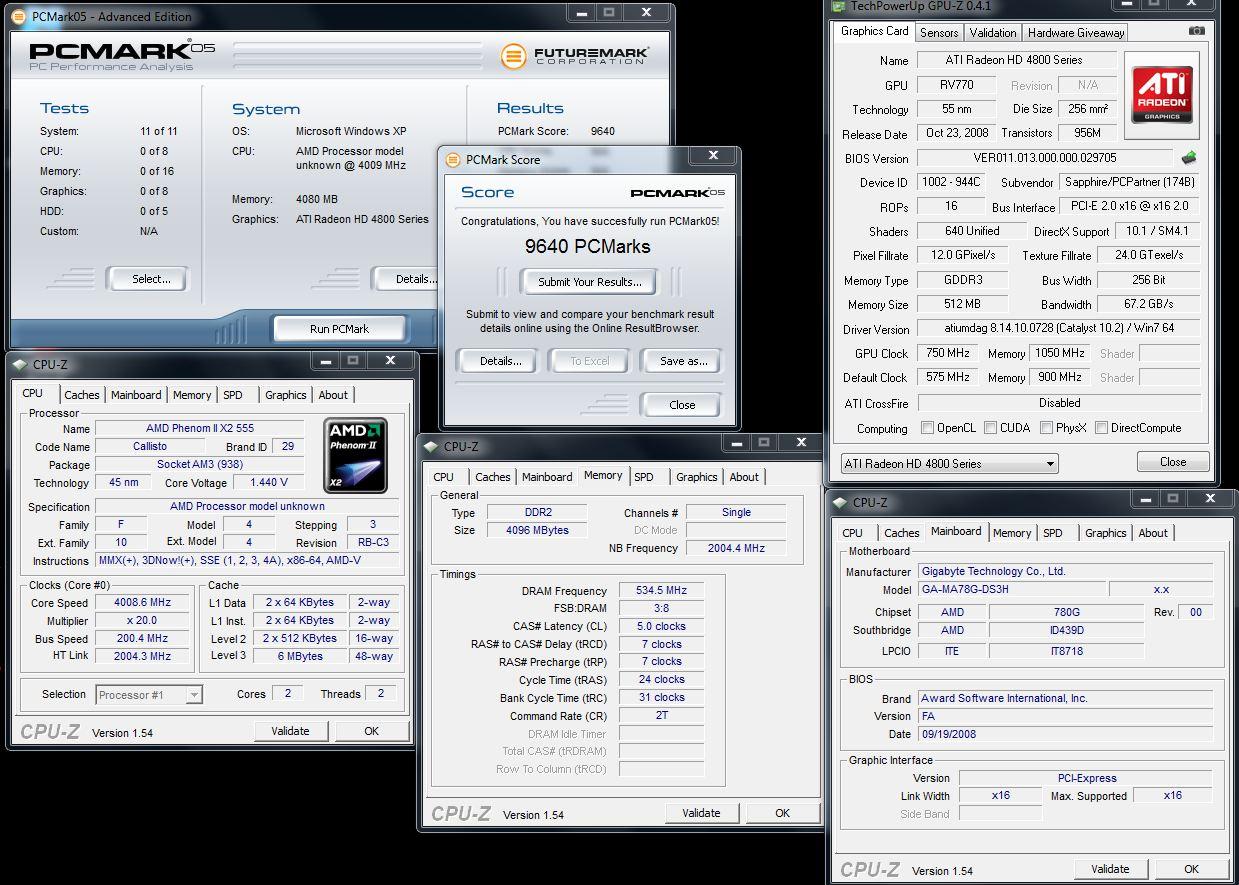1239x885 pixels.
Task: Click Validate in CPU-Z Memory window
Action: click(x=701, y=813)
